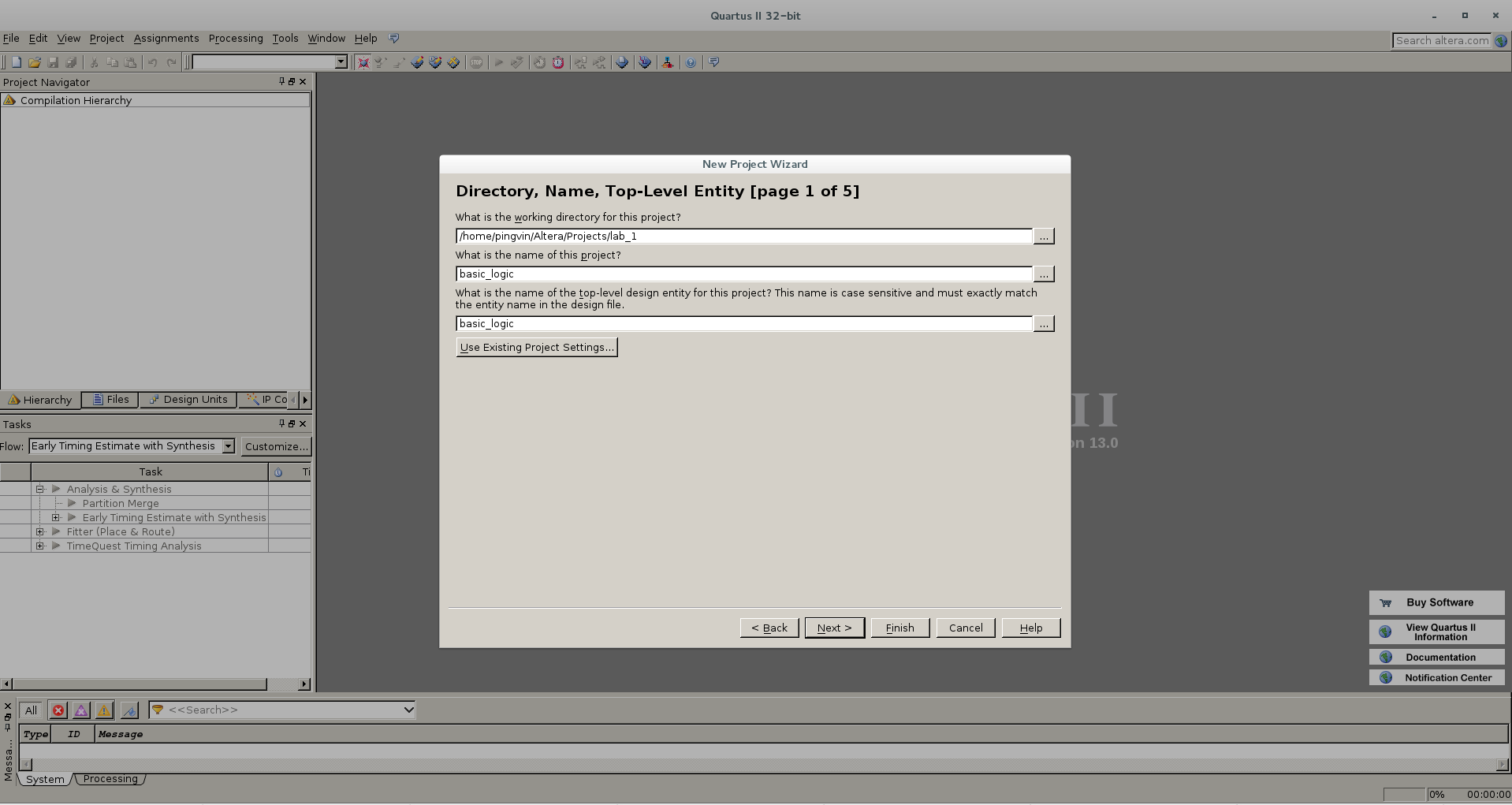Open the toolbar project entity dropdown

341,62
